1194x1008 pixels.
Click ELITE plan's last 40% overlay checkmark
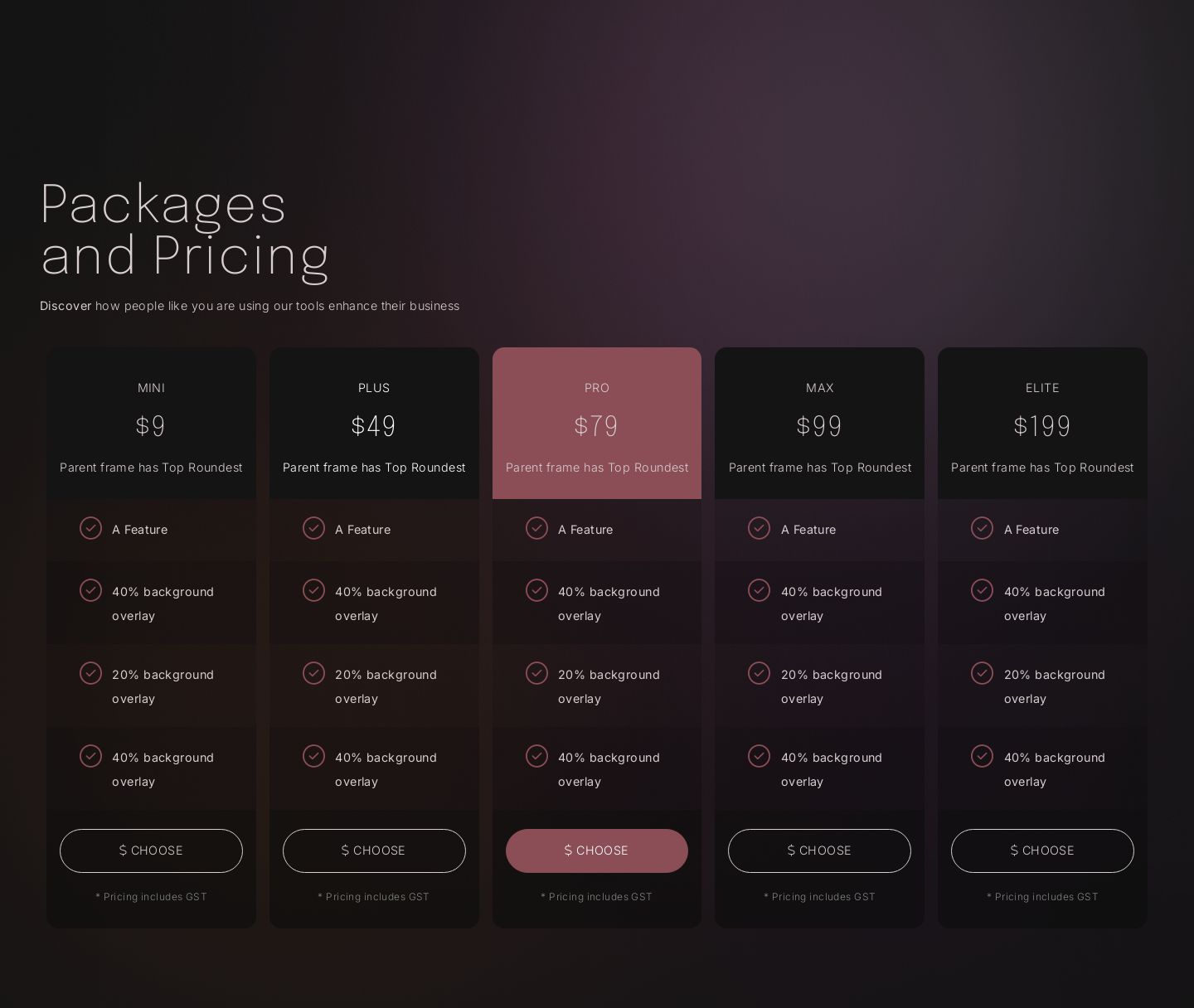point(982,756)
